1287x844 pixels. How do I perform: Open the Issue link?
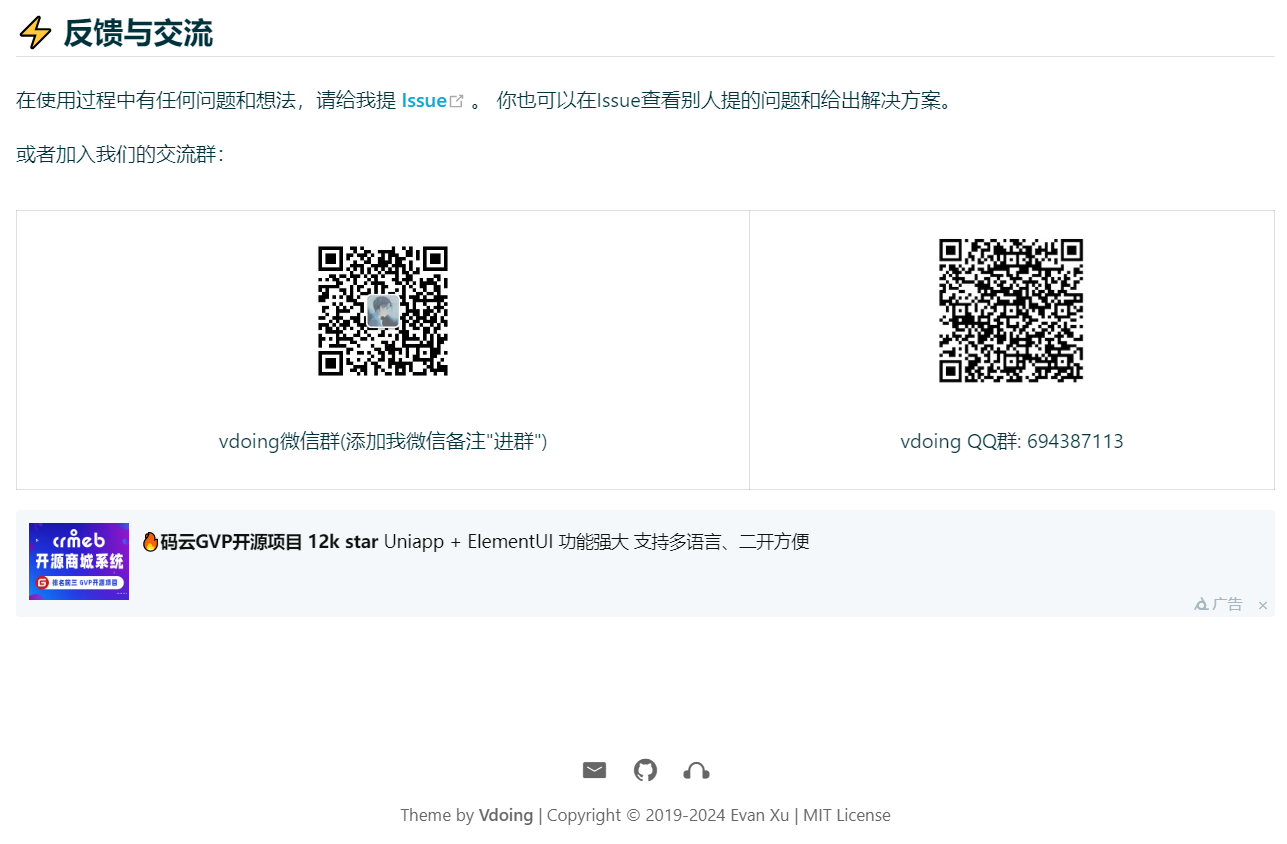pos(432,101)
